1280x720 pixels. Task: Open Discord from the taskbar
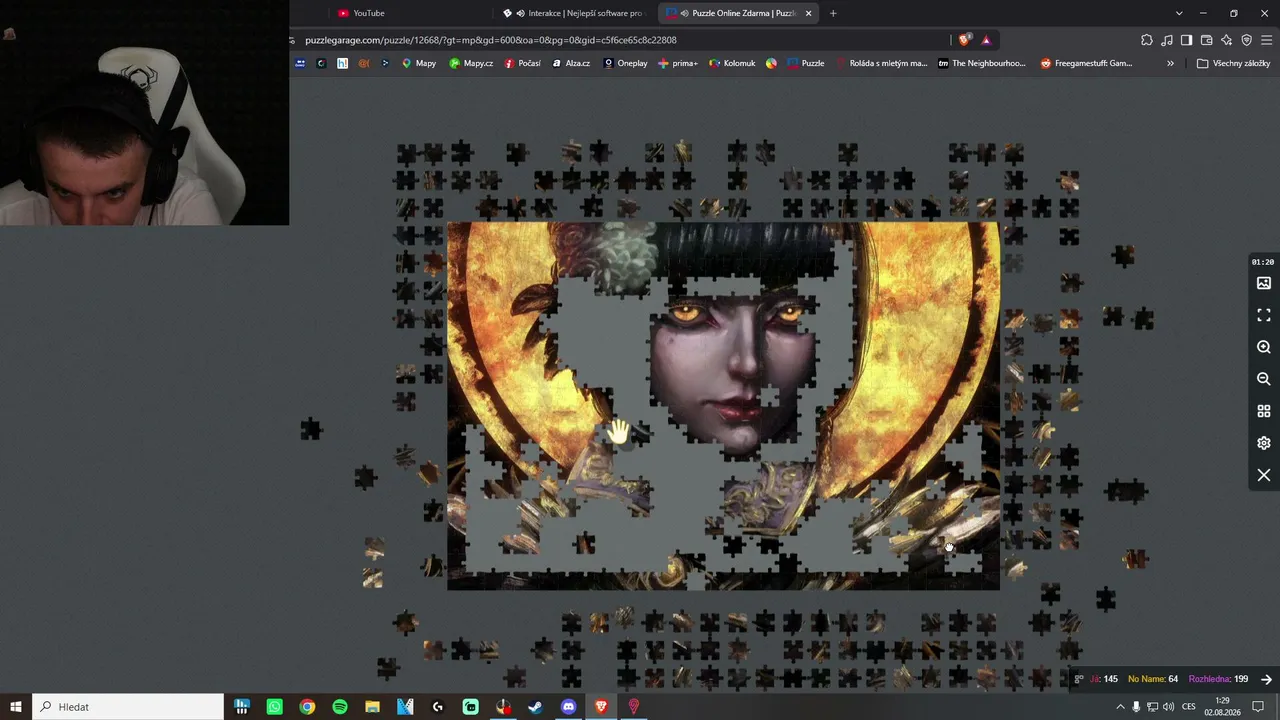coord(569,707)
